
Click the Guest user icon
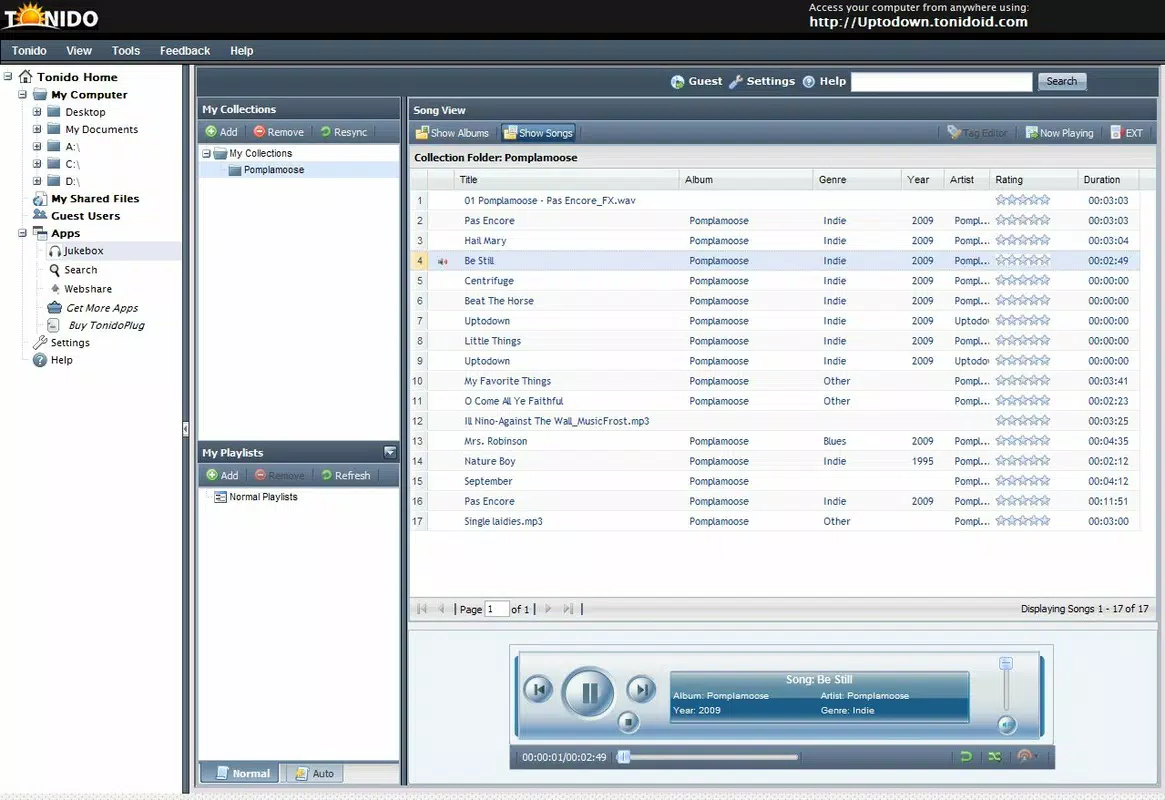pos(678,82)
